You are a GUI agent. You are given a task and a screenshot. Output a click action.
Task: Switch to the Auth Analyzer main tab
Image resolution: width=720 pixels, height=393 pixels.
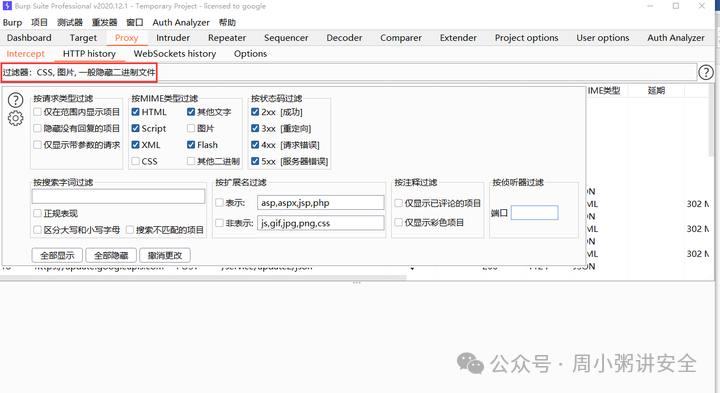point(676,38)
